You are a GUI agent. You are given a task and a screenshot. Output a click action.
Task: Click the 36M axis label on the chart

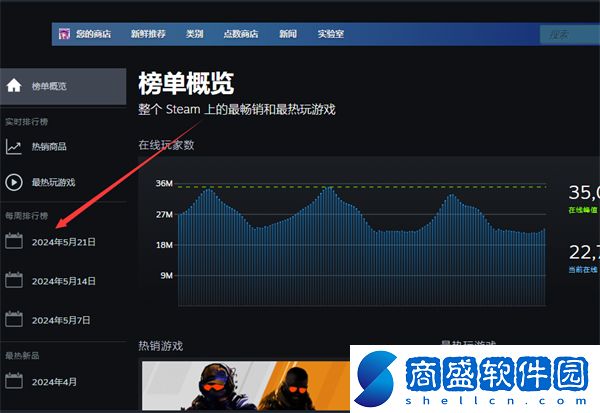164,183
